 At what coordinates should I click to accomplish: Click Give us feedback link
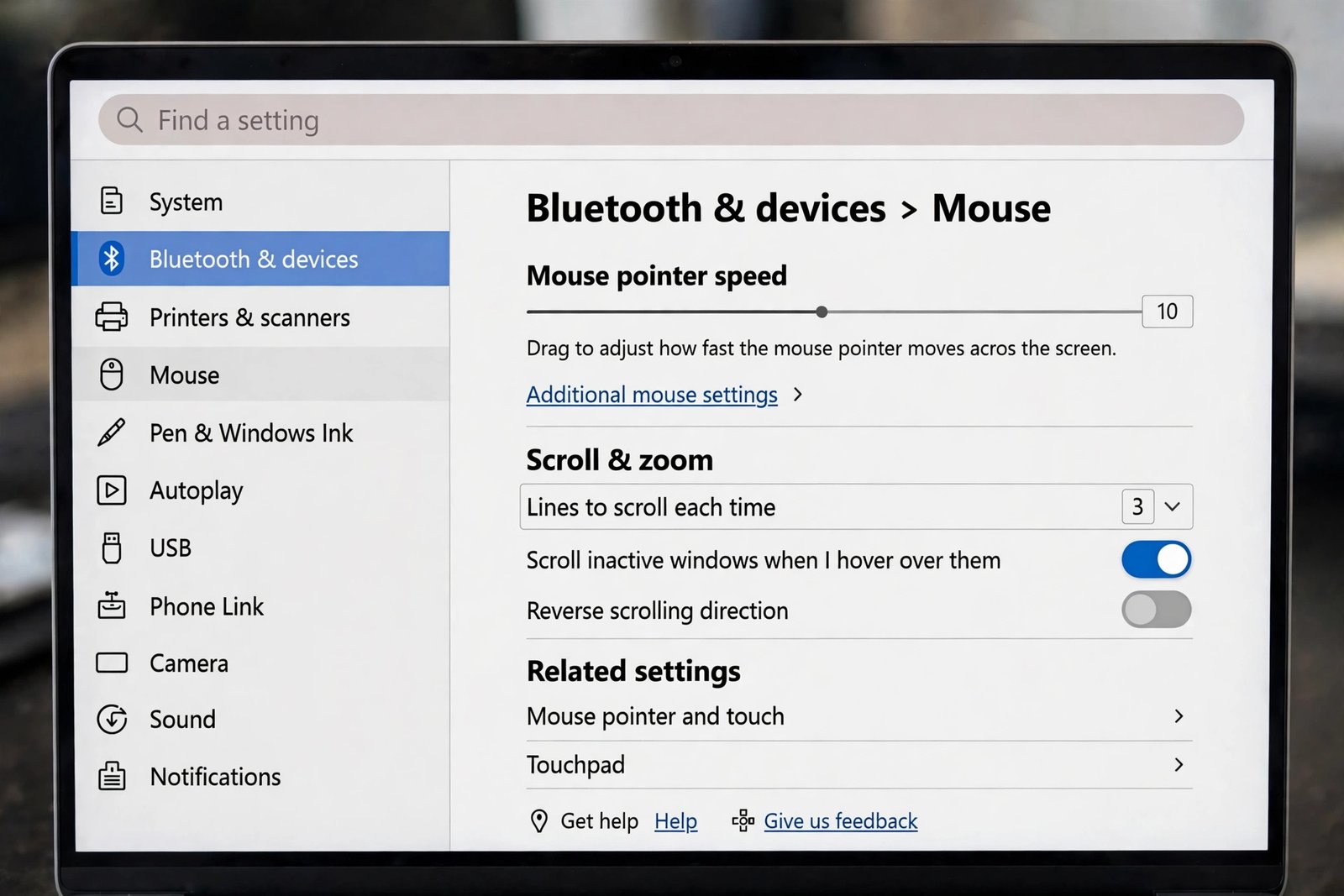841,821
